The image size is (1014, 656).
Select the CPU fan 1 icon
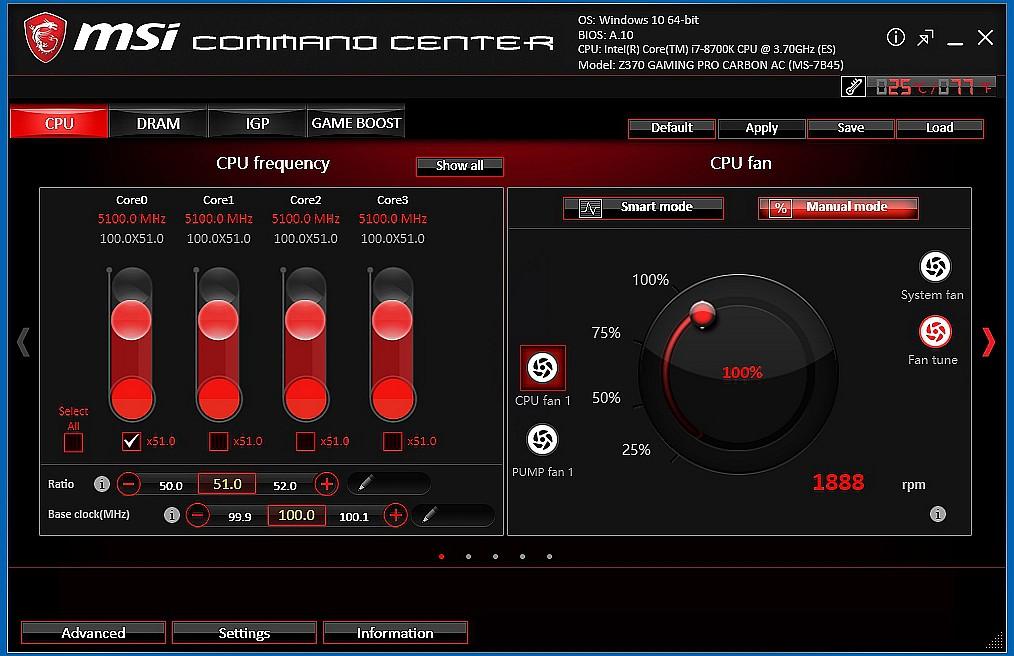click(543, 367)
